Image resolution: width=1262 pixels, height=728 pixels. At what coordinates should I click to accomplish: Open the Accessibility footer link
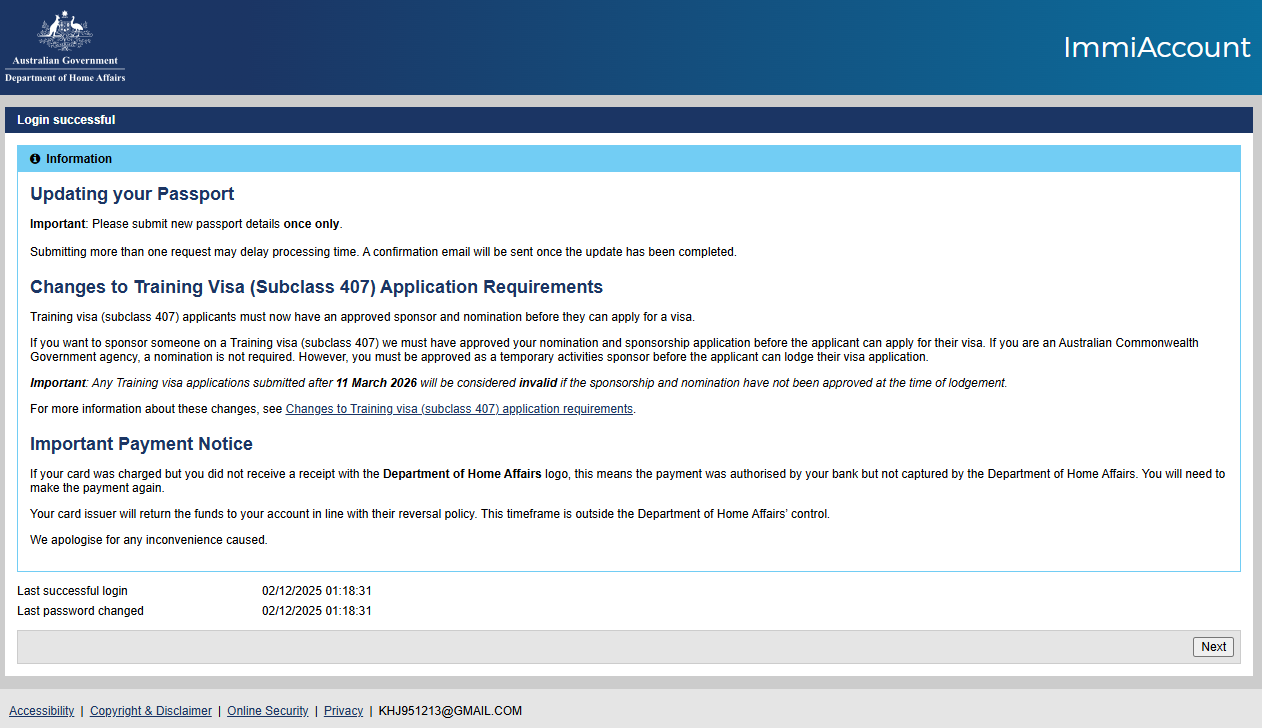click(42, 711)
